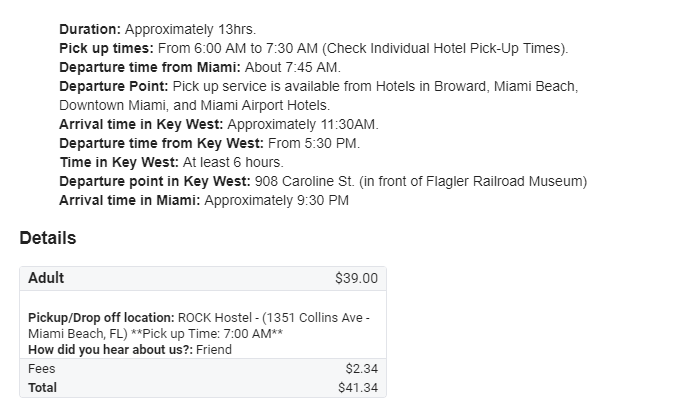Click the $39.00 adult price
688x417 pixels.
pyautogui.click(x=356, y=278)
